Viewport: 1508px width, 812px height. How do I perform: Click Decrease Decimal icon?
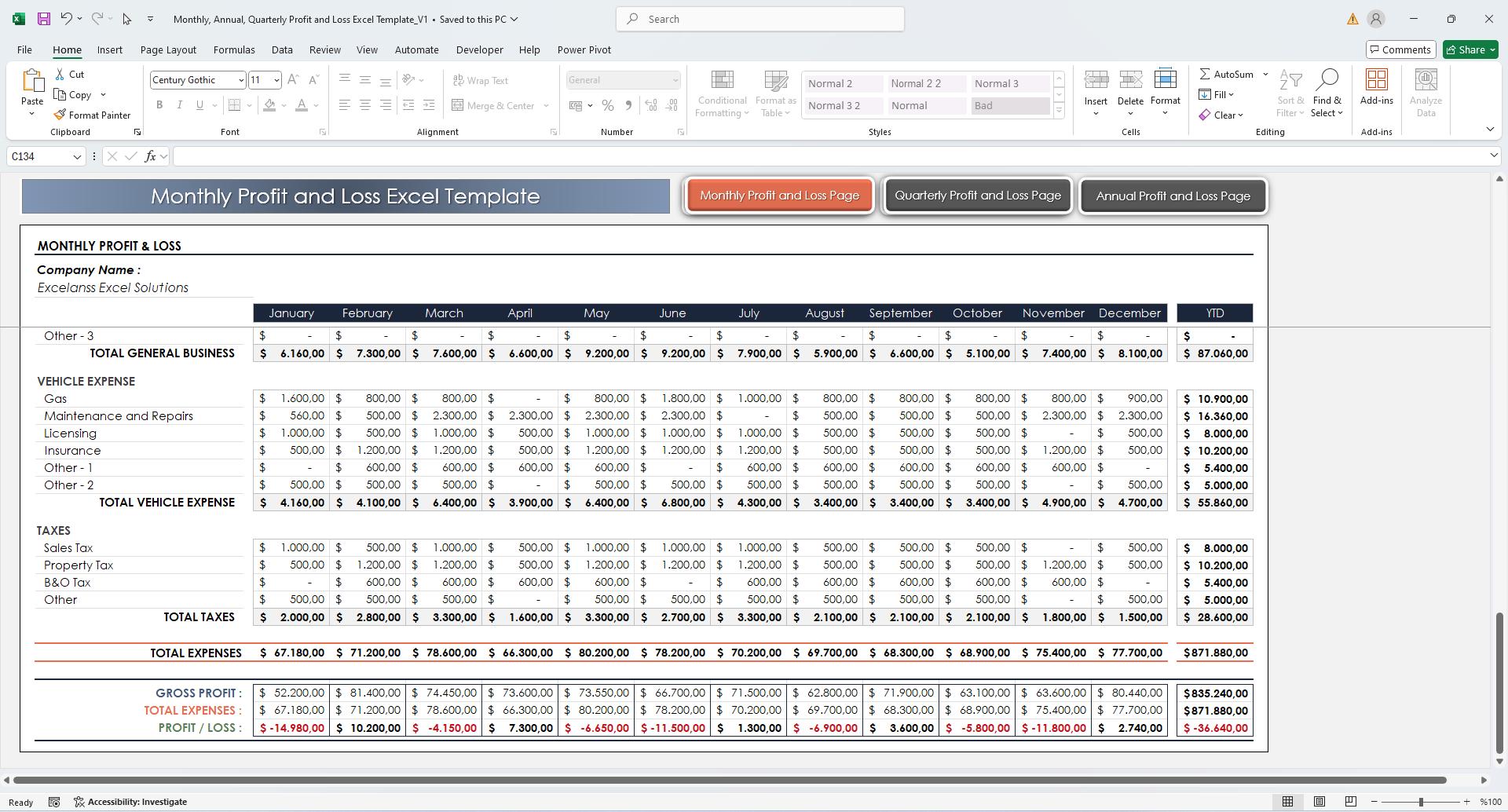pyautogui.click(x=672, y=105)
